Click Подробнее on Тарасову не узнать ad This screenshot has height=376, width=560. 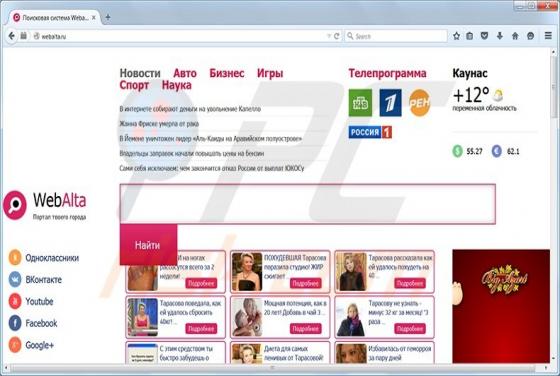410,329
